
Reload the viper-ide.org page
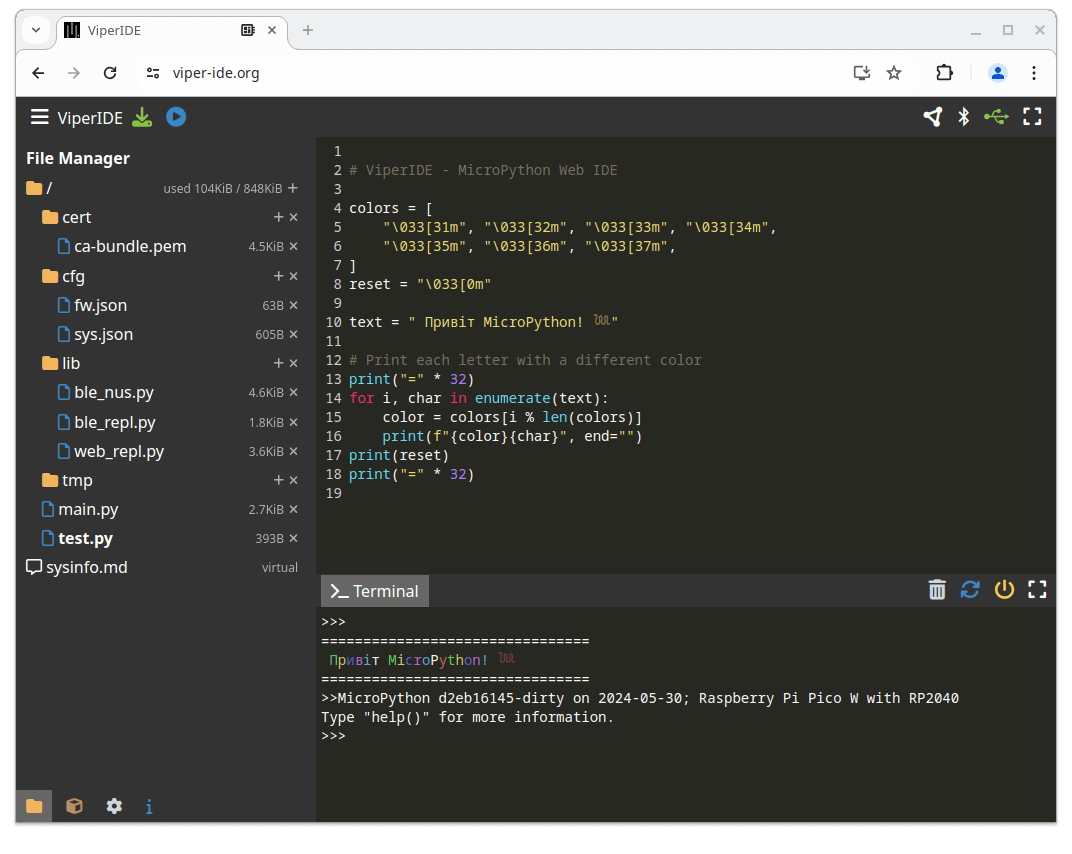point(110,73)
